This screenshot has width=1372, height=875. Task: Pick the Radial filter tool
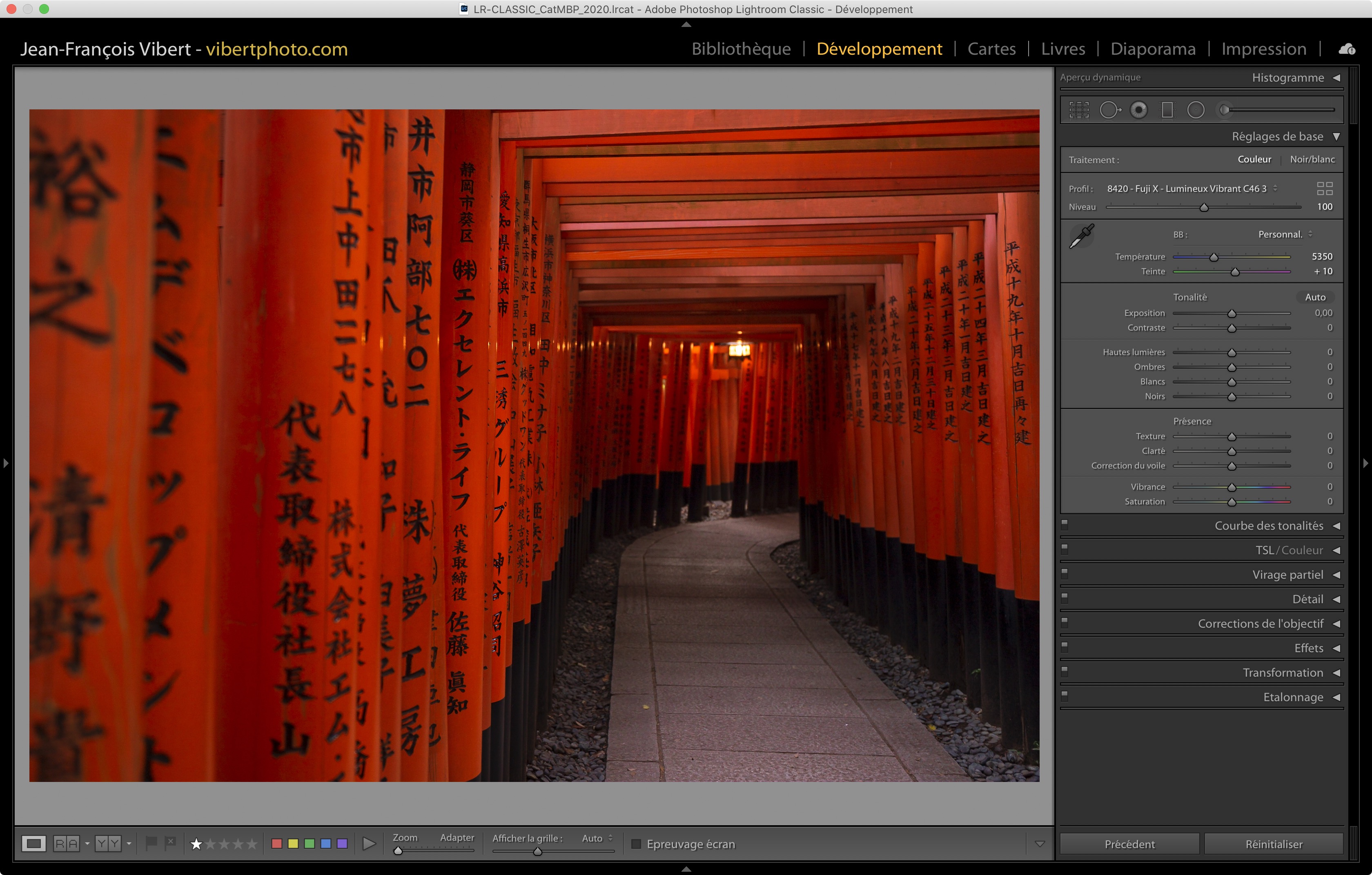(x=1195, y=110)
